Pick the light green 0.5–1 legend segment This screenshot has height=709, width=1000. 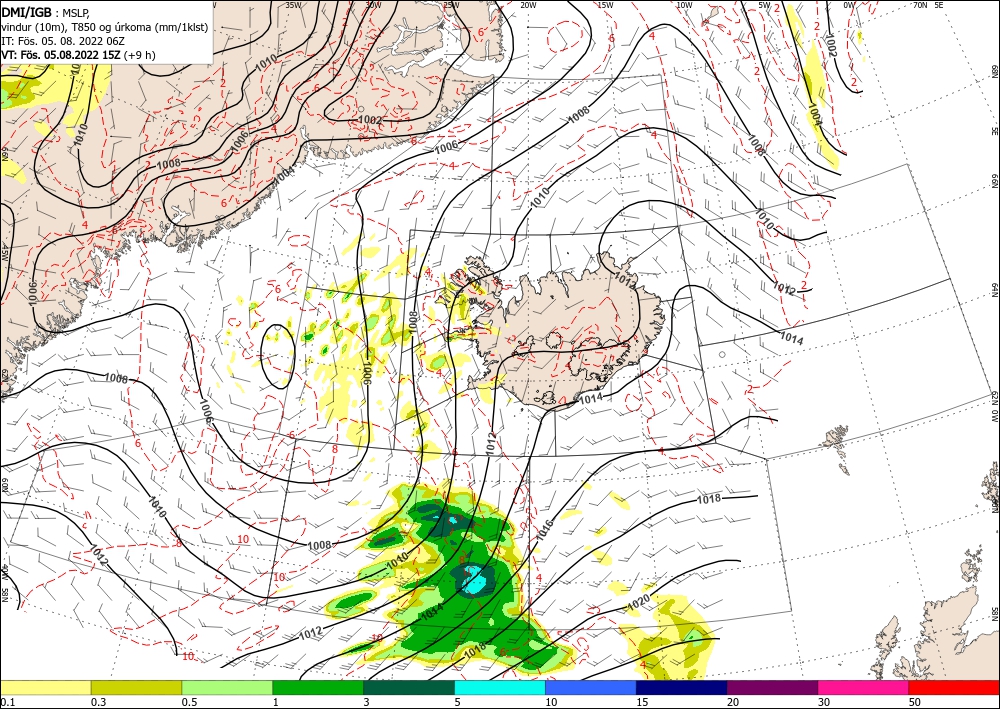(227, 687)
